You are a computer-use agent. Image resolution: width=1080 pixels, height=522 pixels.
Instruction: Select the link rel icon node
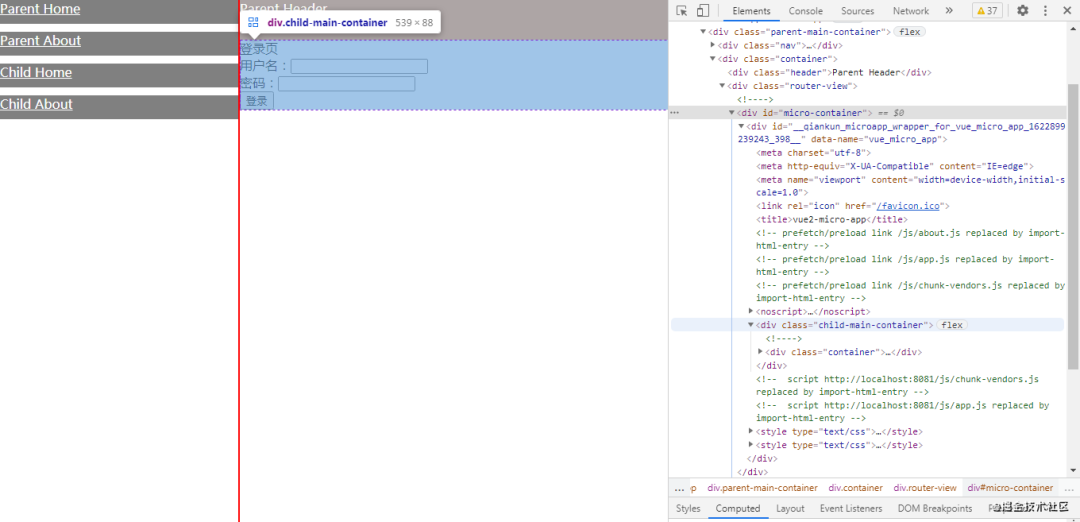click(853, 206)
